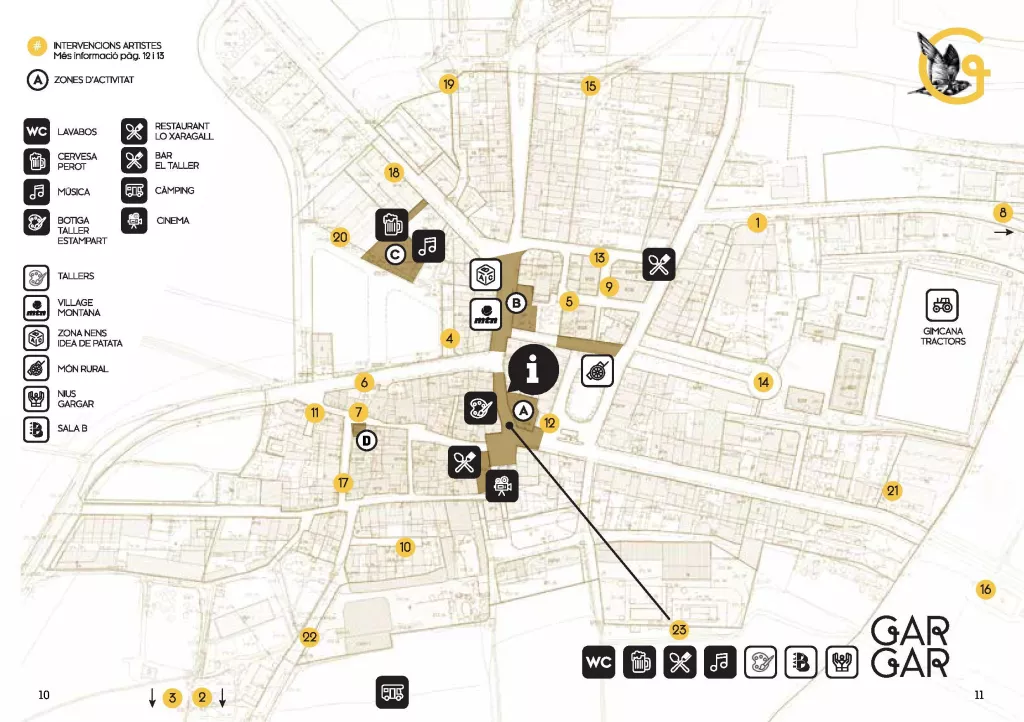Select yellow marker number 1
The width and height of the screenshot is (1024, 722).
coord(758,223)
